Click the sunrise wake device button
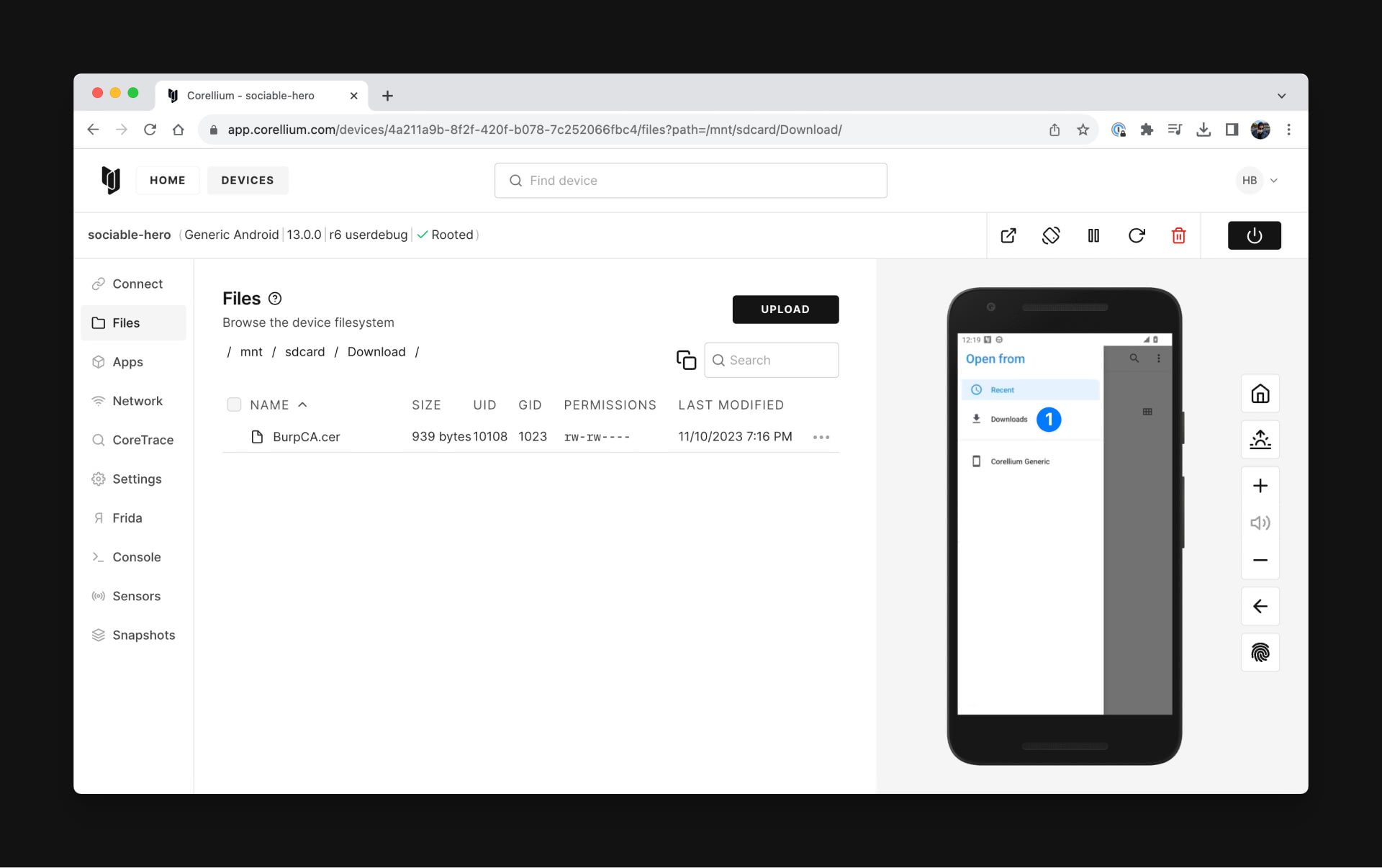 click(1260, 439)
